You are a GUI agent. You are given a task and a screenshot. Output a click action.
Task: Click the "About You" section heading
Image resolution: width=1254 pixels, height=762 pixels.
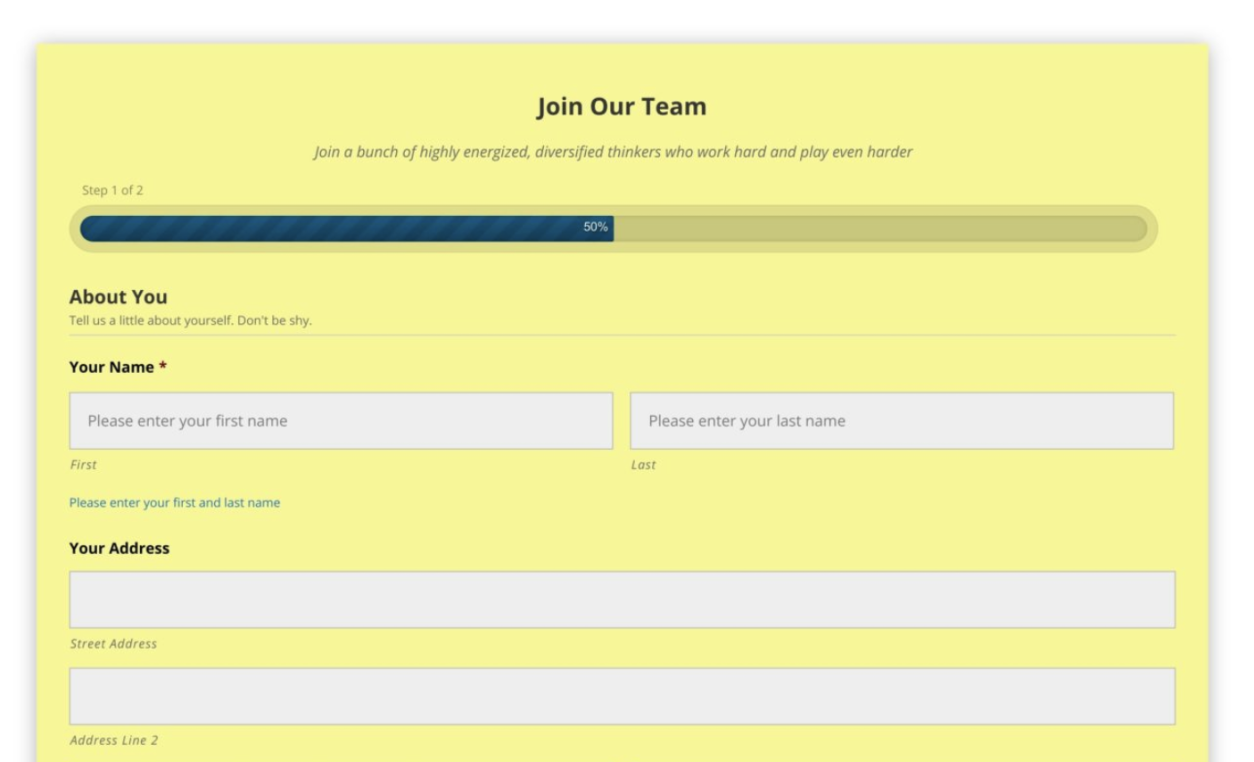tap(118, 297)
